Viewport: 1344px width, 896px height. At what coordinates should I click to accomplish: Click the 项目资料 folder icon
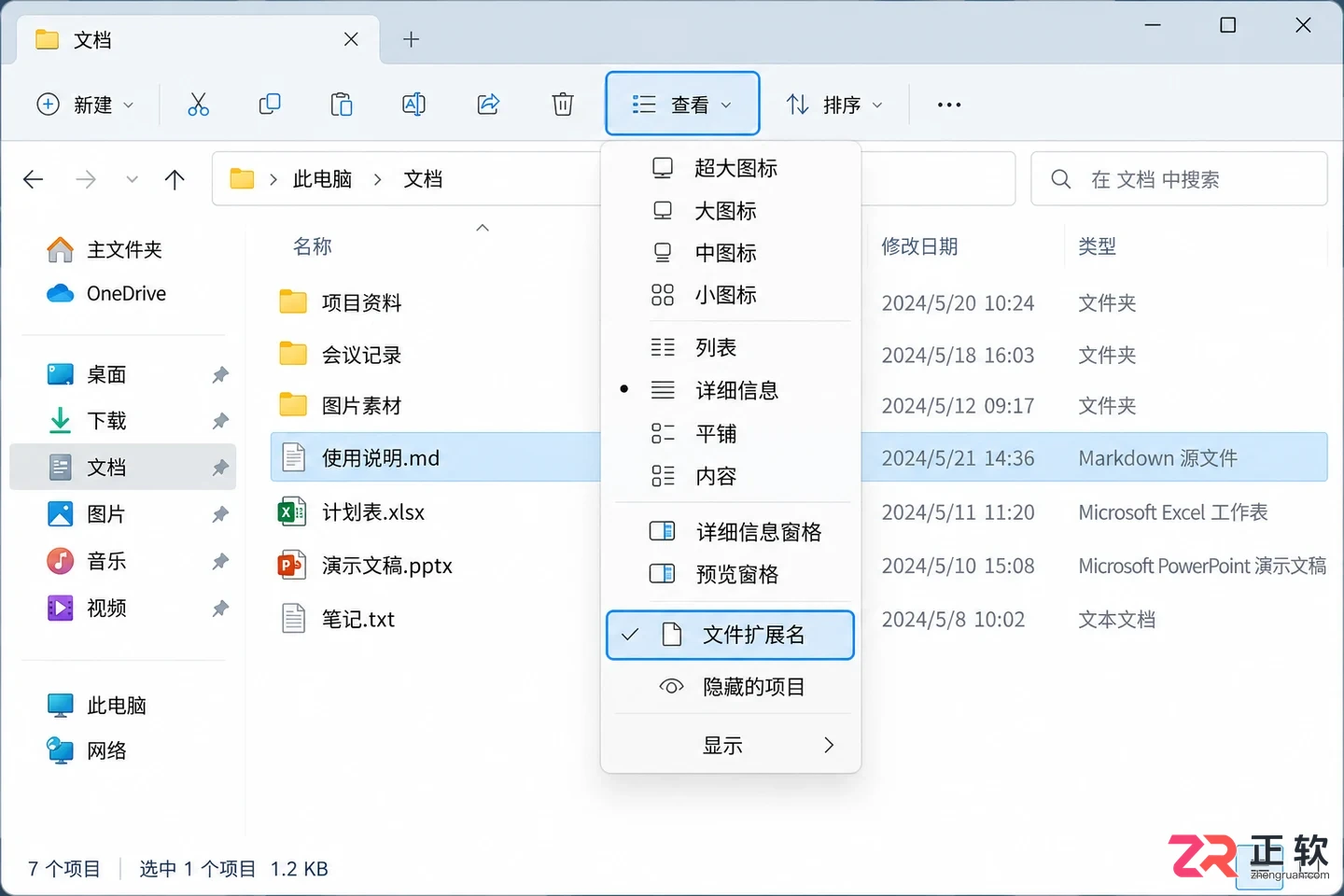[x=293, y=301]
